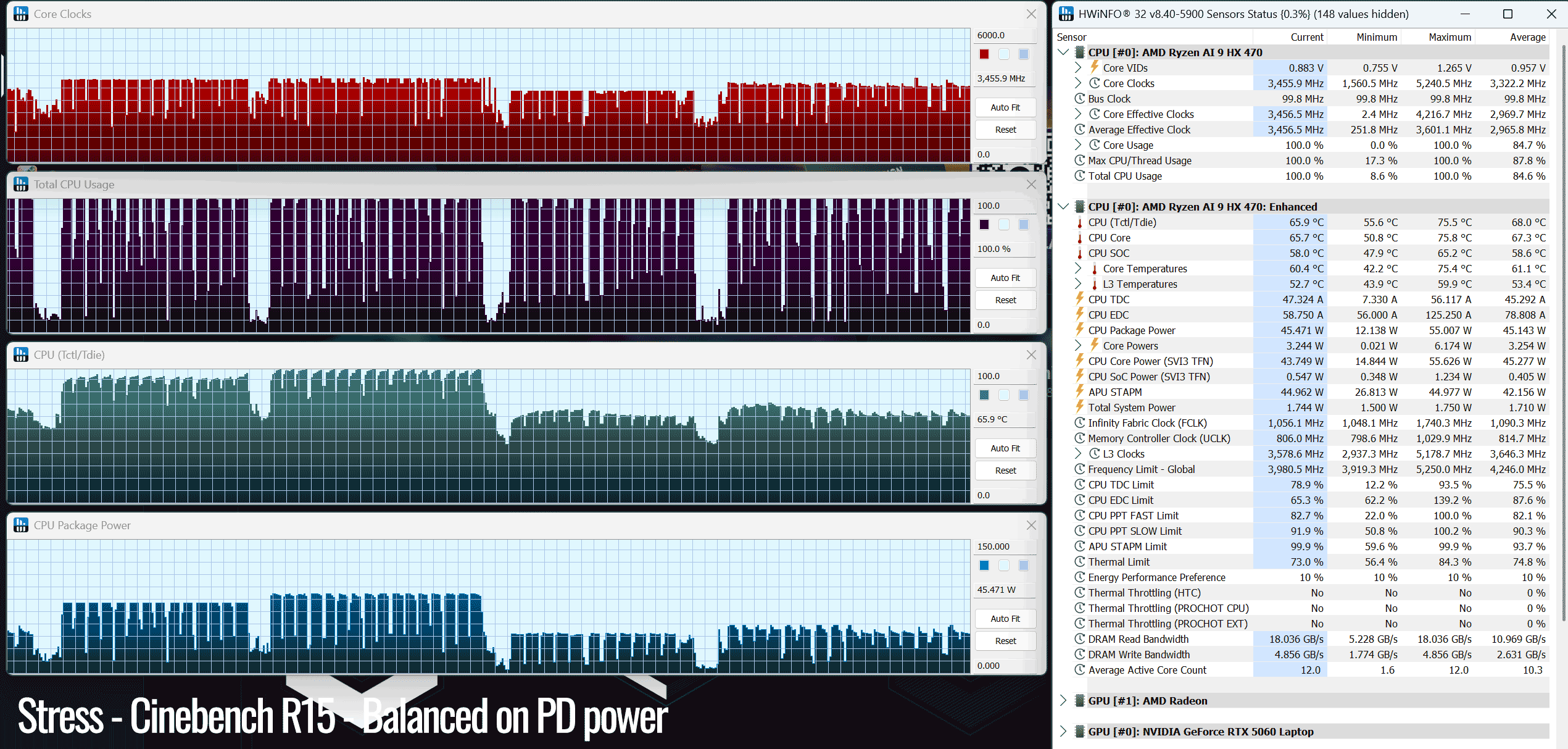Click the lightning icon beside Core VIDs
This screenshot has width=1568, height=749.
tap(1094, 67)
